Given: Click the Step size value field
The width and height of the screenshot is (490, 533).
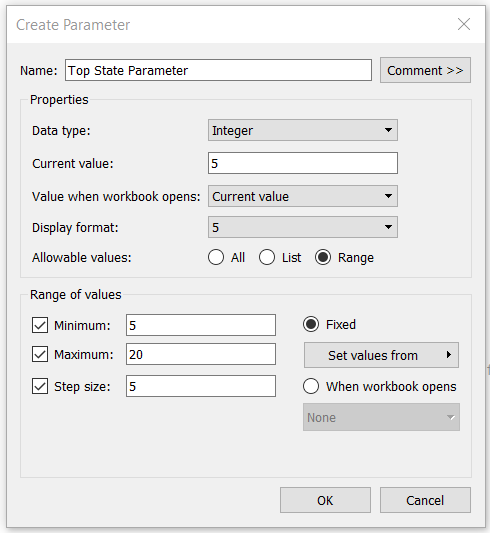Looking at the screenshot, I should point(201,386).
